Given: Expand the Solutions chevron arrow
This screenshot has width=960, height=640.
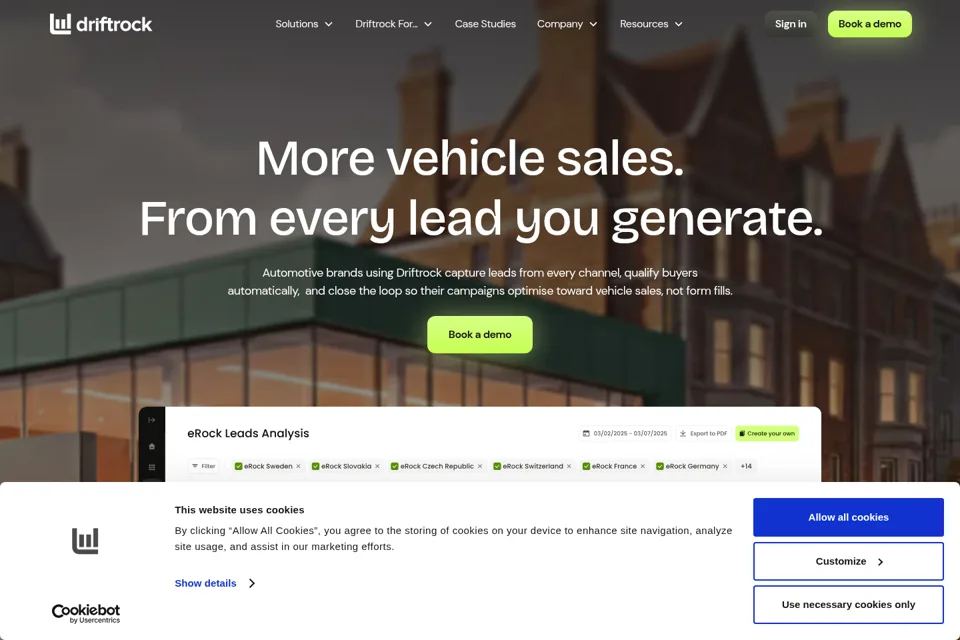Looking at the screenshot, I should (329, 24).
